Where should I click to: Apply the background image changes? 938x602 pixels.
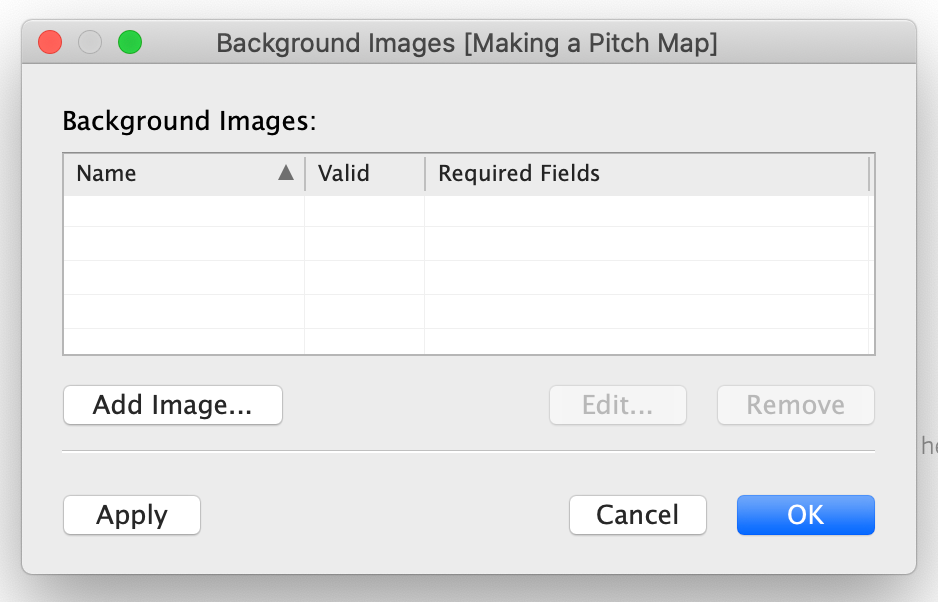tap(132, 515)
